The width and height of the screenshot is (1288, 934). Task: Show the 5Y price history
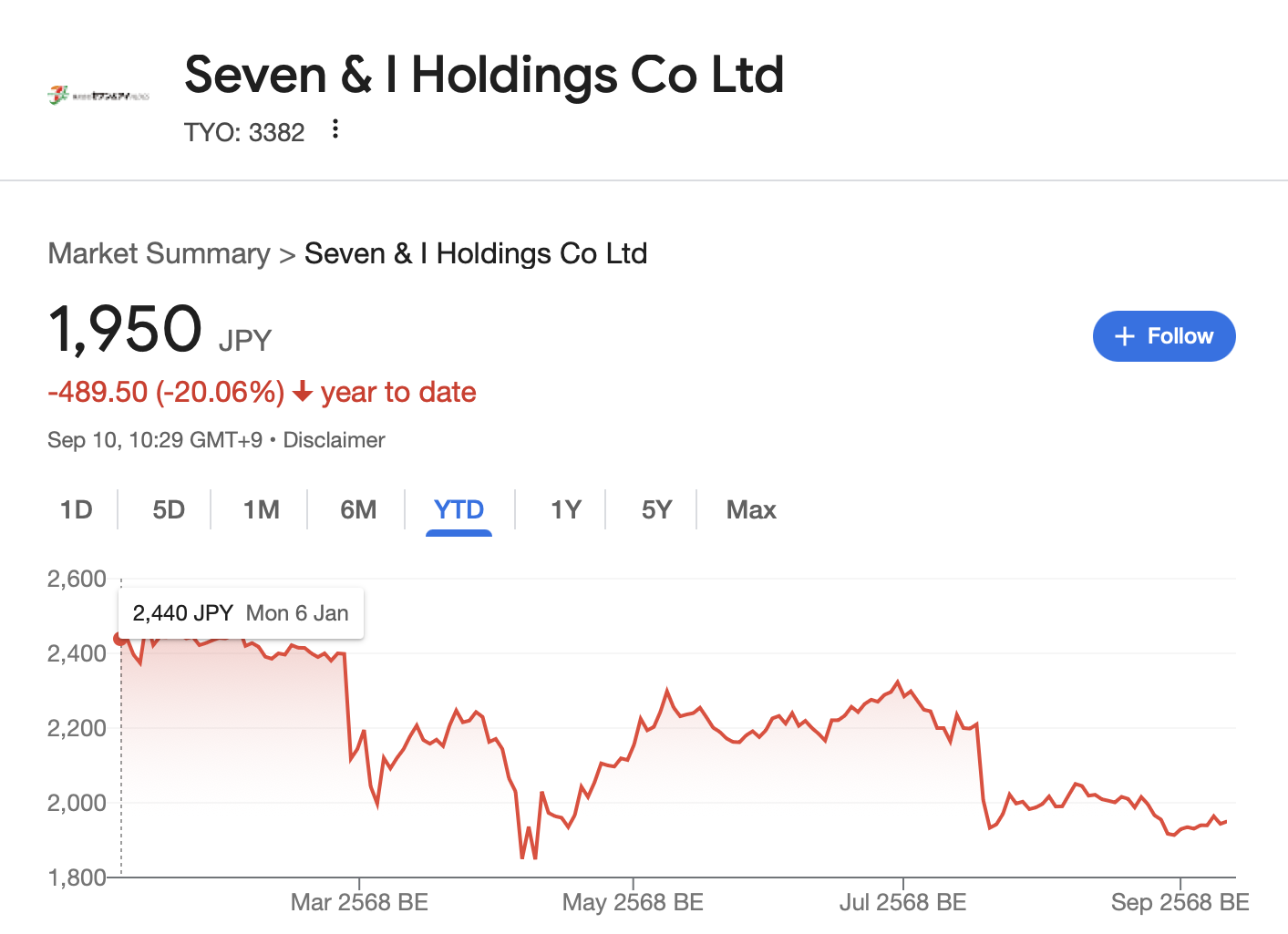click(x=656, y=509)
